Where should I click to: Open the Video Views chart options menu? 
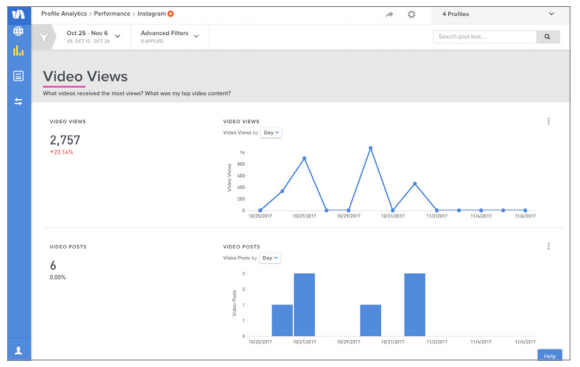click(x=549, y=121)
